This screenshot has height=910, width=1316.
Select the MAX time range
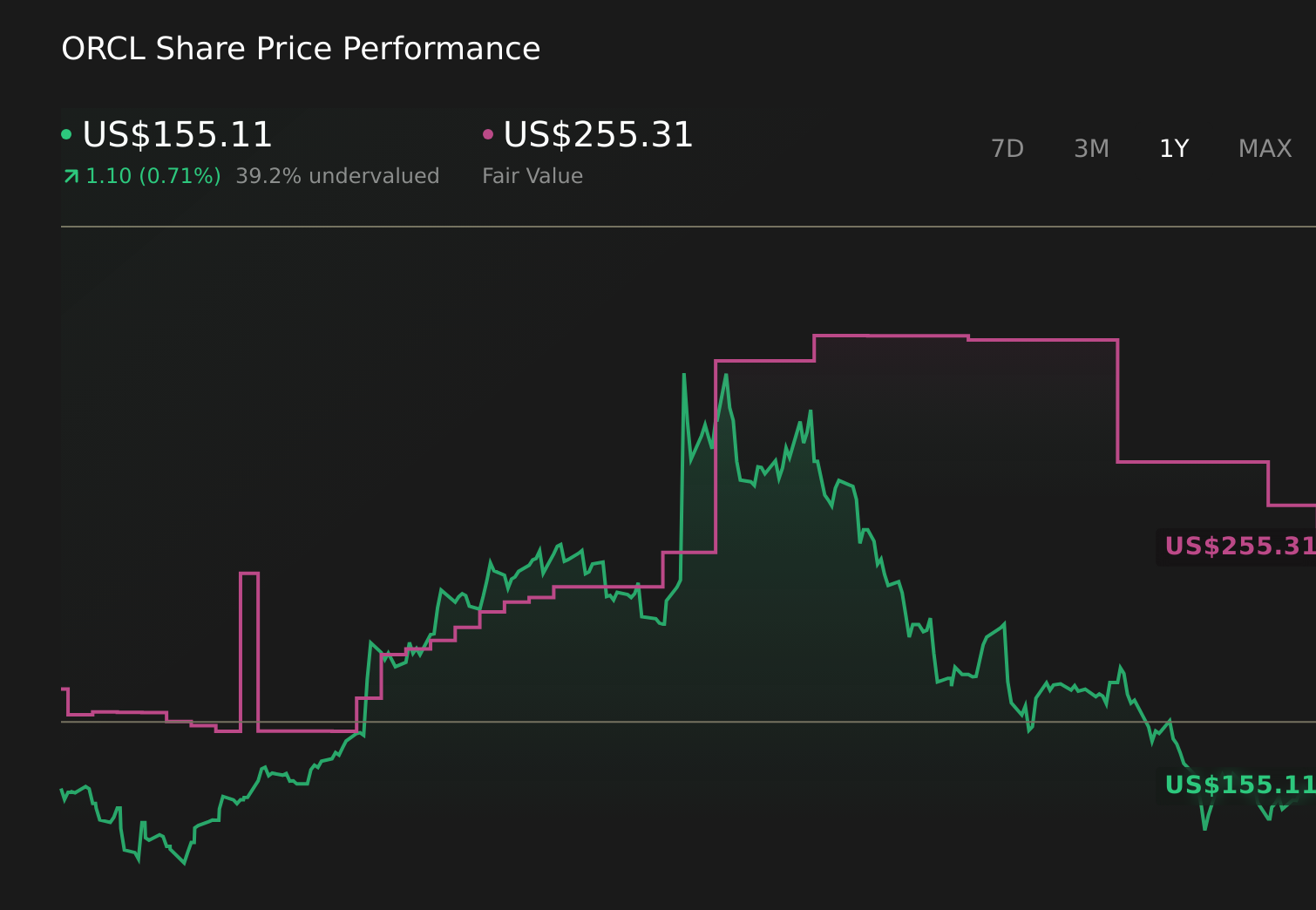point(1264,148)
